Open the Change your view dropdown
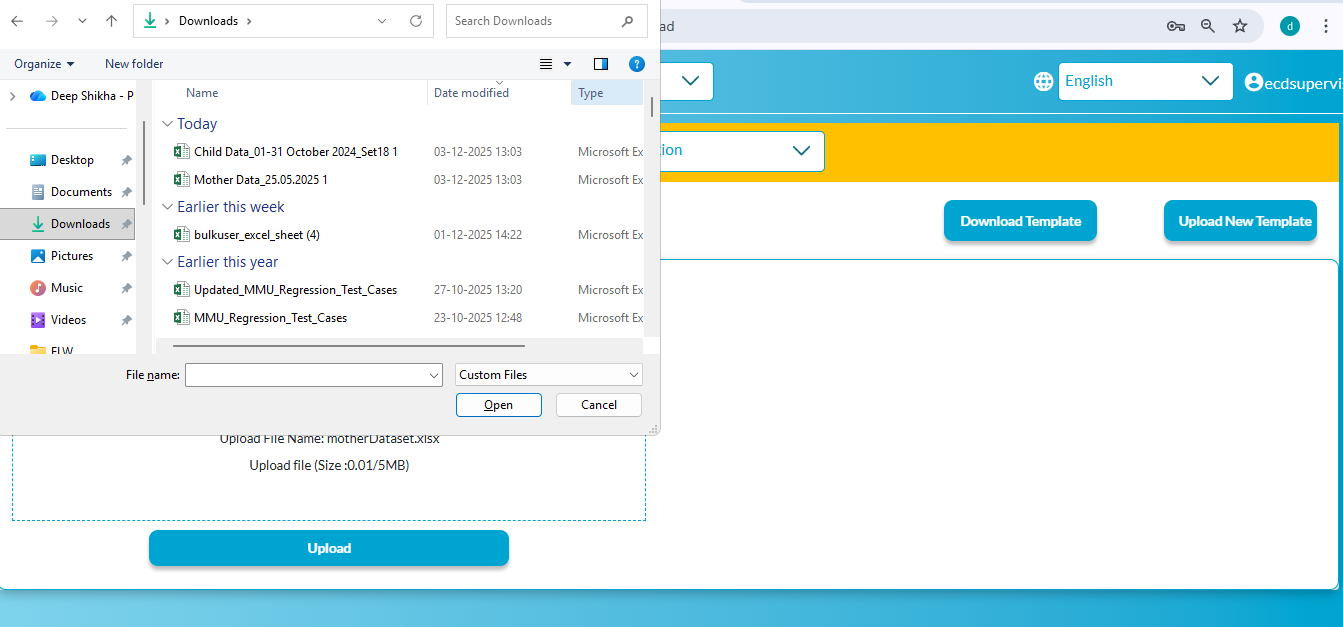The height and width of the screenshot is (627, 1343). click(x=567, y=64)
